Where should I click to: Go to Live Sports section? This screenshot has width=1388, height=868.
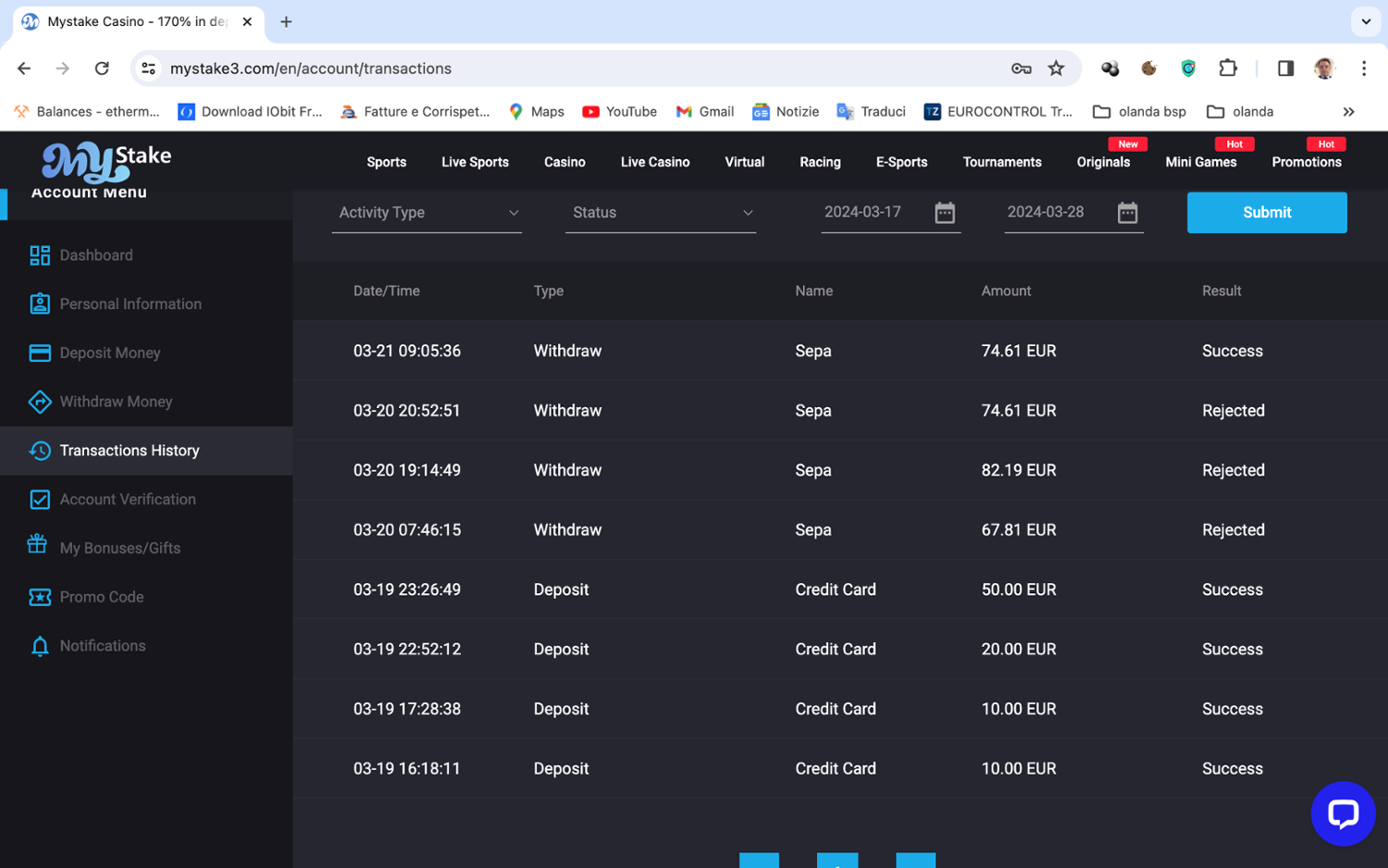click(x=475, y=162)
